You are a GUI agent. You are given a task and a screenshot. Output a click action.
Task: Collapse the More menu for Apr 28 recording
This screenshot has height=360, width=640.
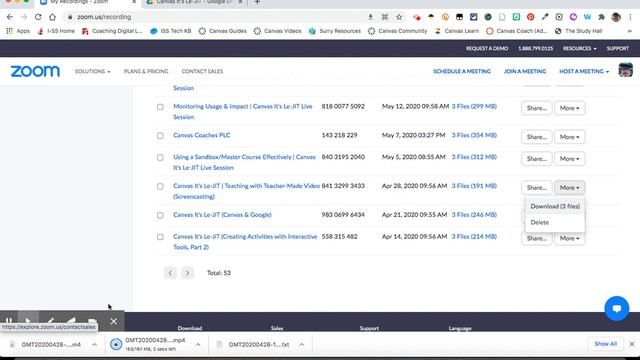(569, 188)
